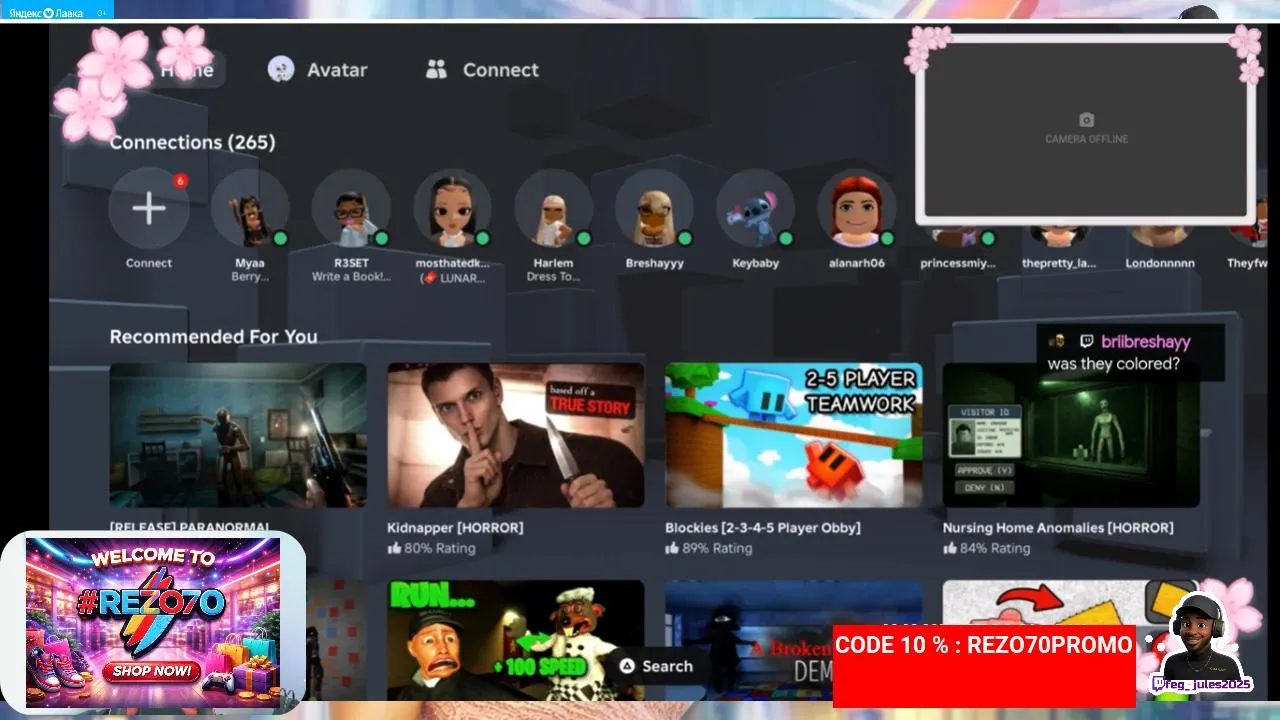
Task: Open the RUN +100 SPEED game thumbnail
Action: (516, 640)
